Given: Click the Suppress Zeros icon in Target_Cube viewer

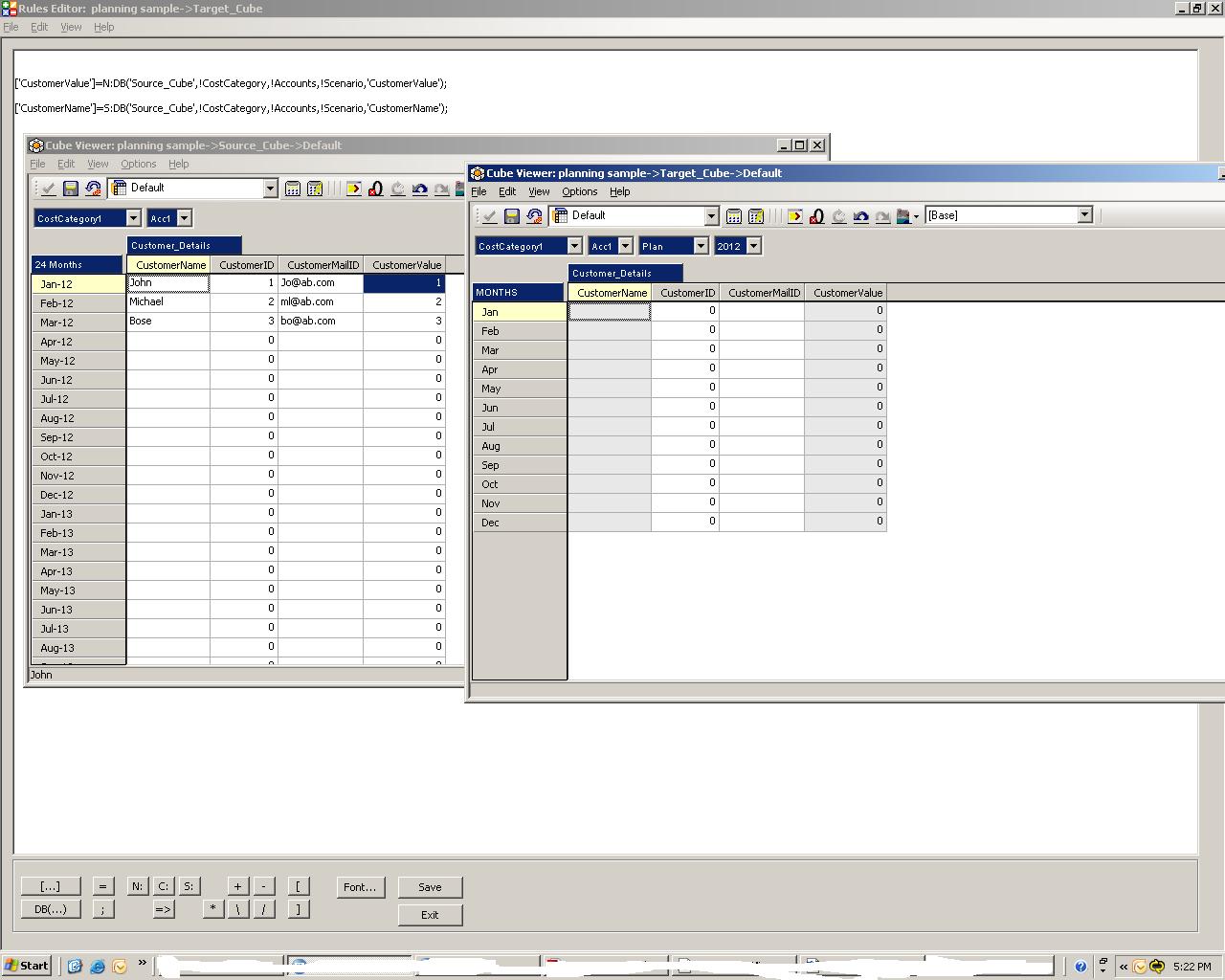Looking at the screenshot, I should tap(734, 216).
